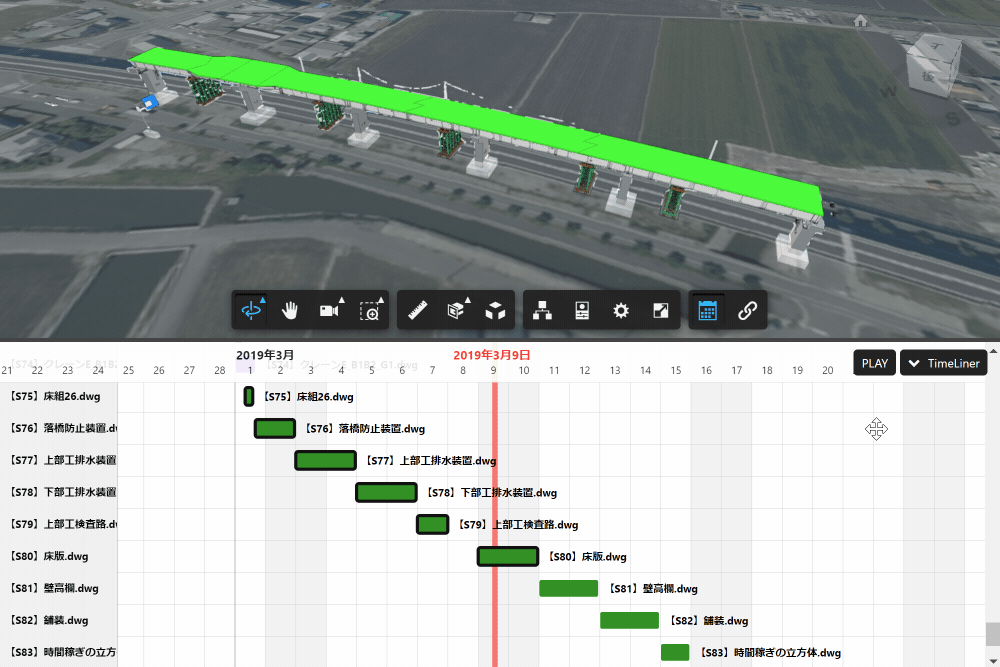Click the Explode model cube icon
This screenshot has height=667, width=1000.
click(495, 311)
